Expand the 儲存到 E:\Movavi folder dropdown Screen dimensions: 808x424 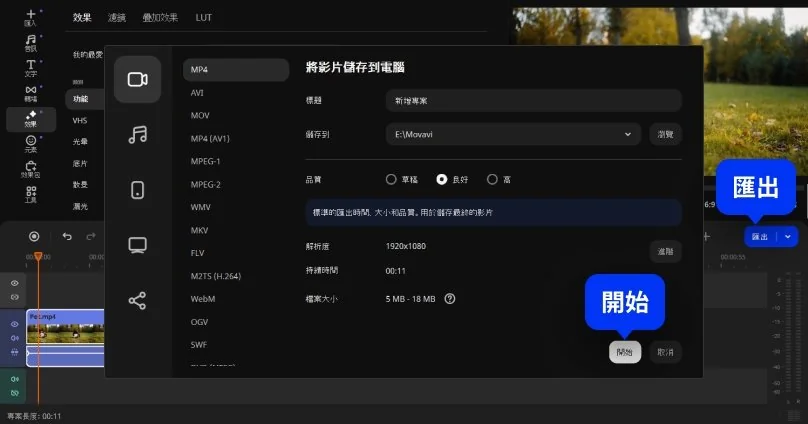[628, 134]
